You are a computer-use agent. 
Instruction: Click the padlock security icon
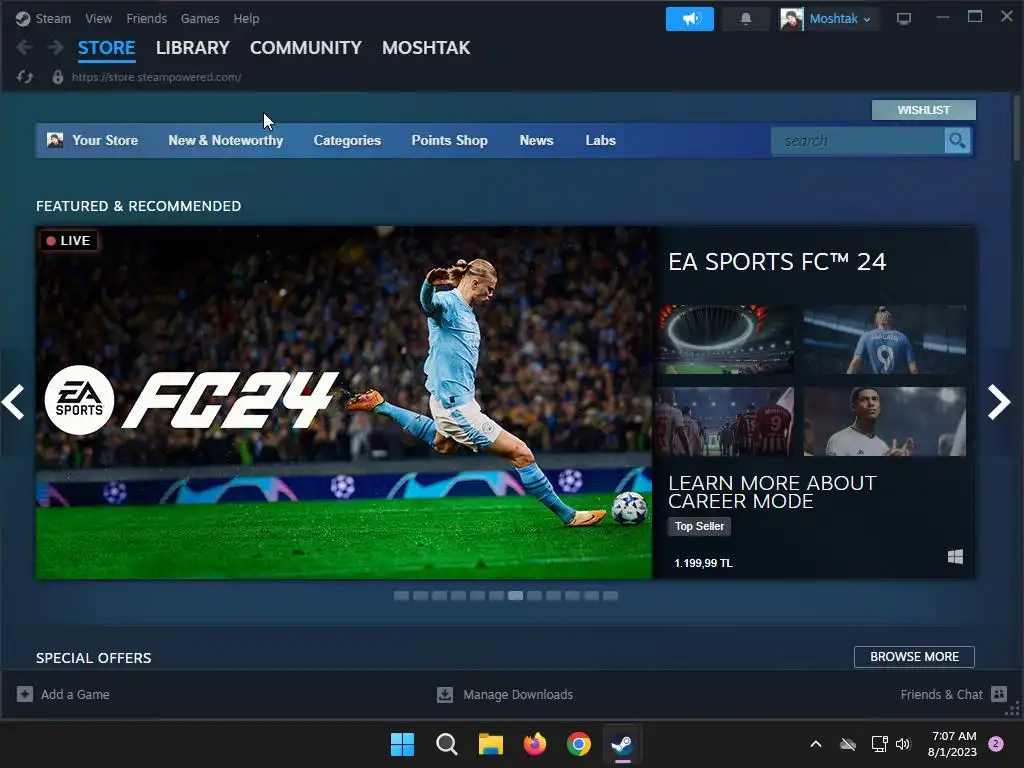[x=57, y=77]
